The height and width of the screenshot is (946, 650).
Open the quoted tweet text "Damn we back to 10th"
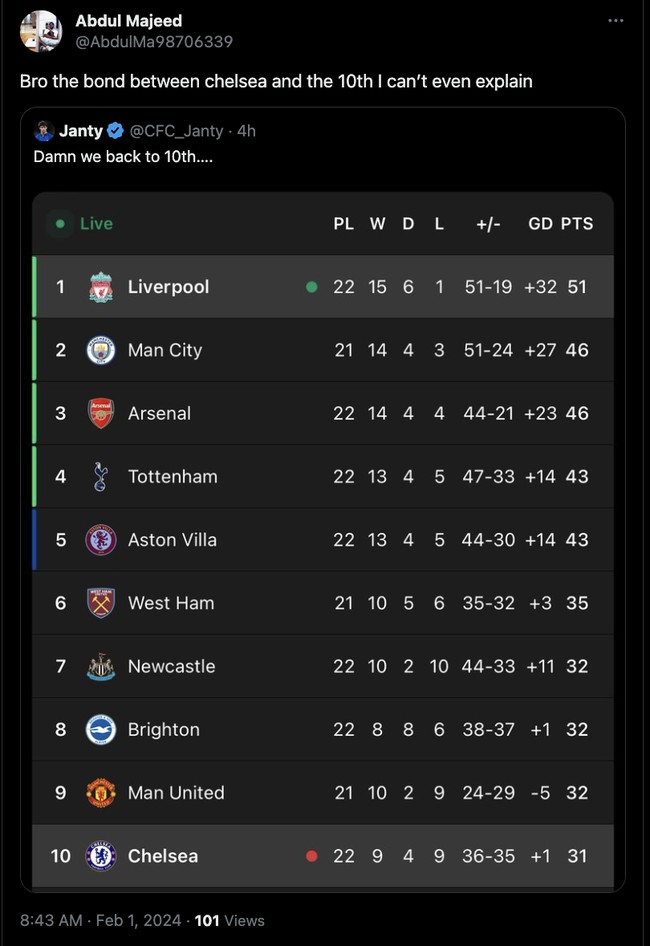pyautogui.click(x=123, y=156)
